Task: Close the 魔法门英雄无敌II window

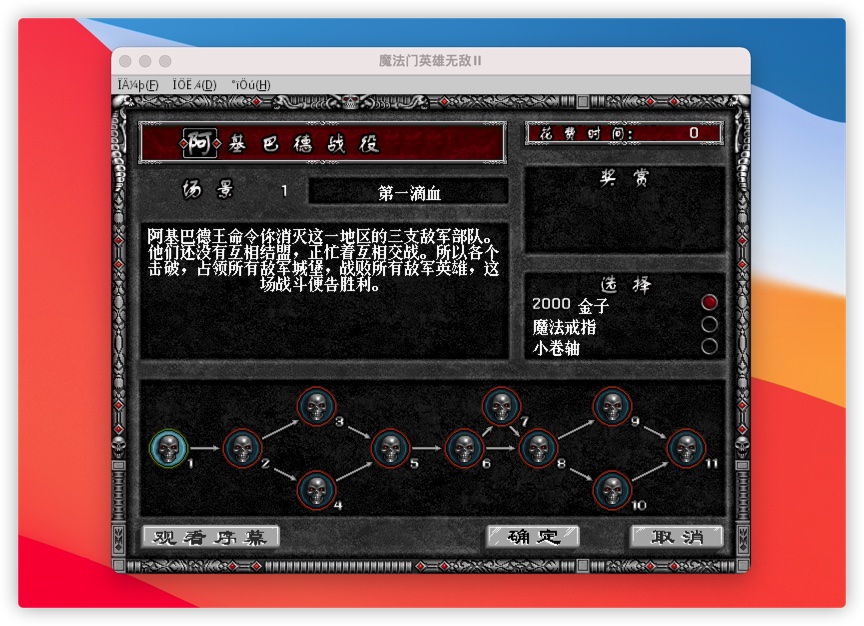Action: click(126, 61)
